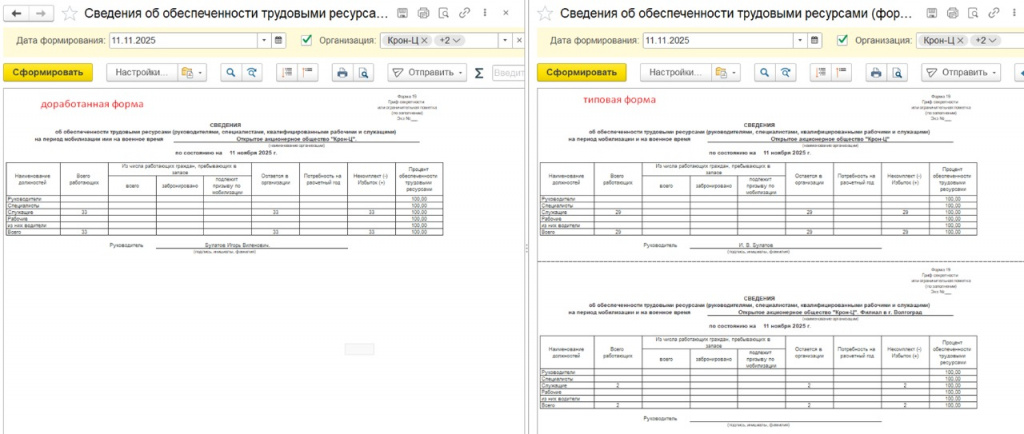Open print preview in right toolbar

[897, 72]
